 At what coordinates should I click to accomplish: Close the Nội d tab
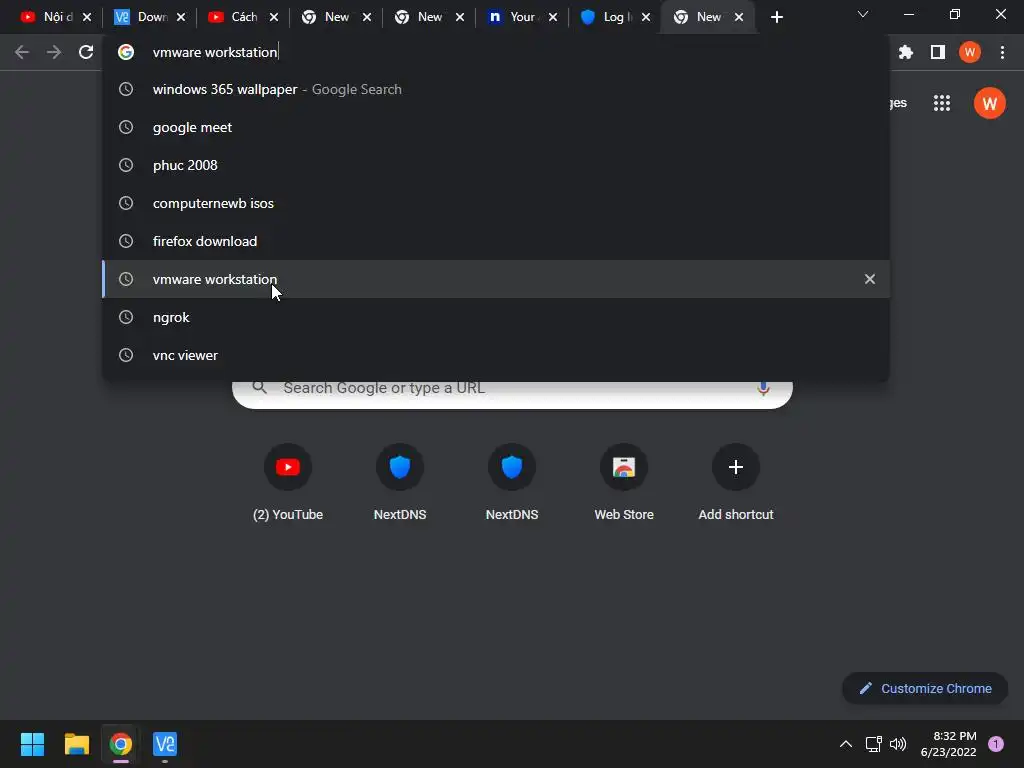pyautogui.click(x=87, y=17)
